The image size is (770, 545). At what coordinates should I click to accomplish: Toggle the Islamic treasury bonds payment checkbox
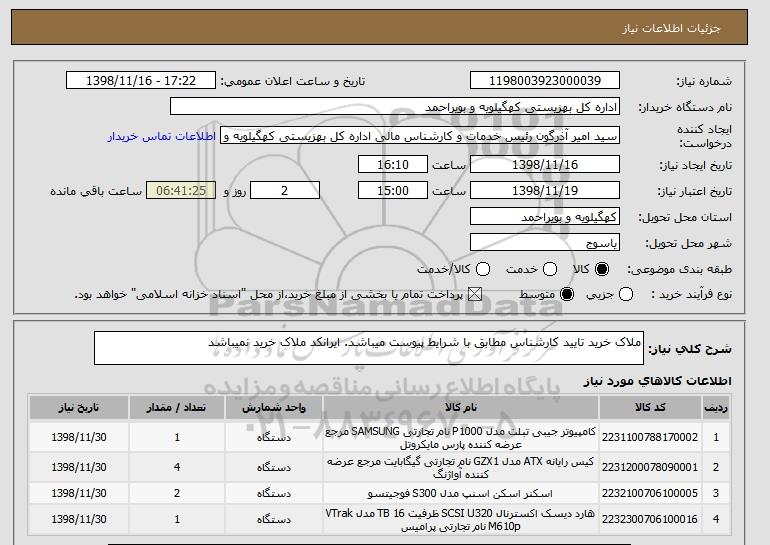click(474, 295)
